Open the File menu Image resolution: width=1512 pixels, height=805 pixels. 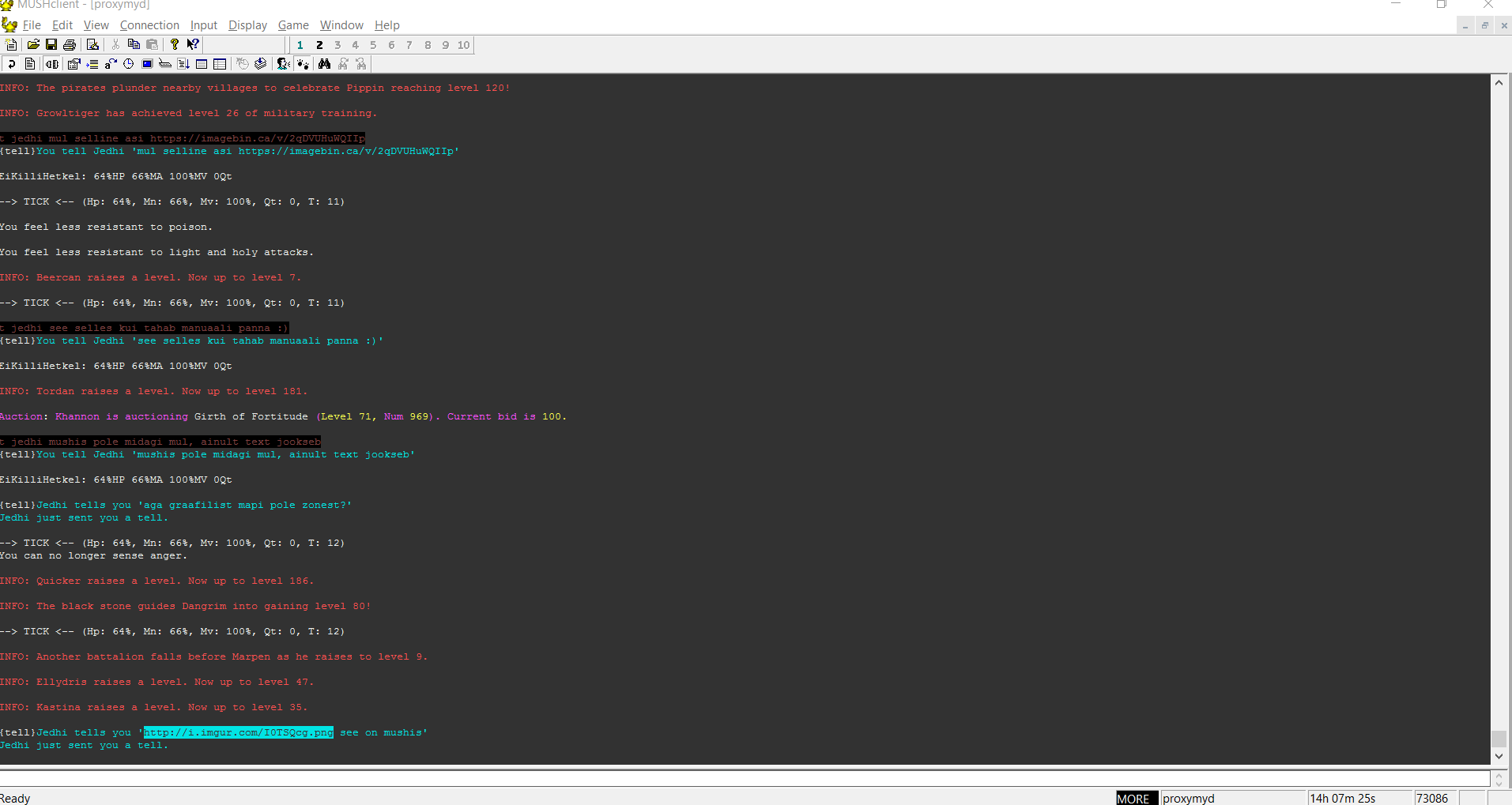(32, 25)
